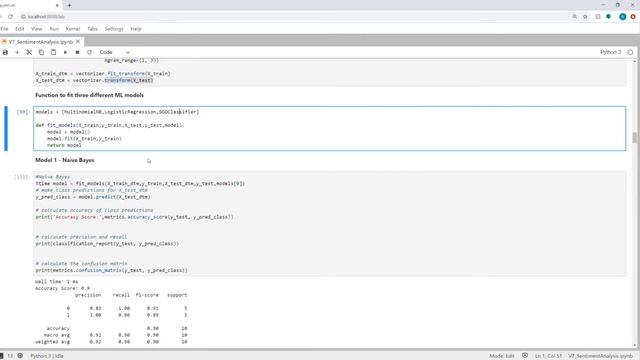Click the 'weighted avg' row in the report
The image size is (640, 360).
pos(111,342)
